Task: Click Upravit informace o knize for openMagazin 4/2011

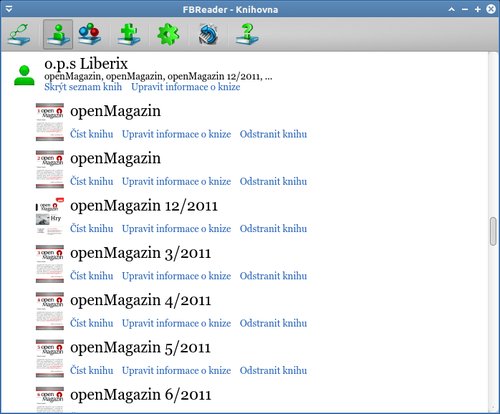Action: point(176,323)
